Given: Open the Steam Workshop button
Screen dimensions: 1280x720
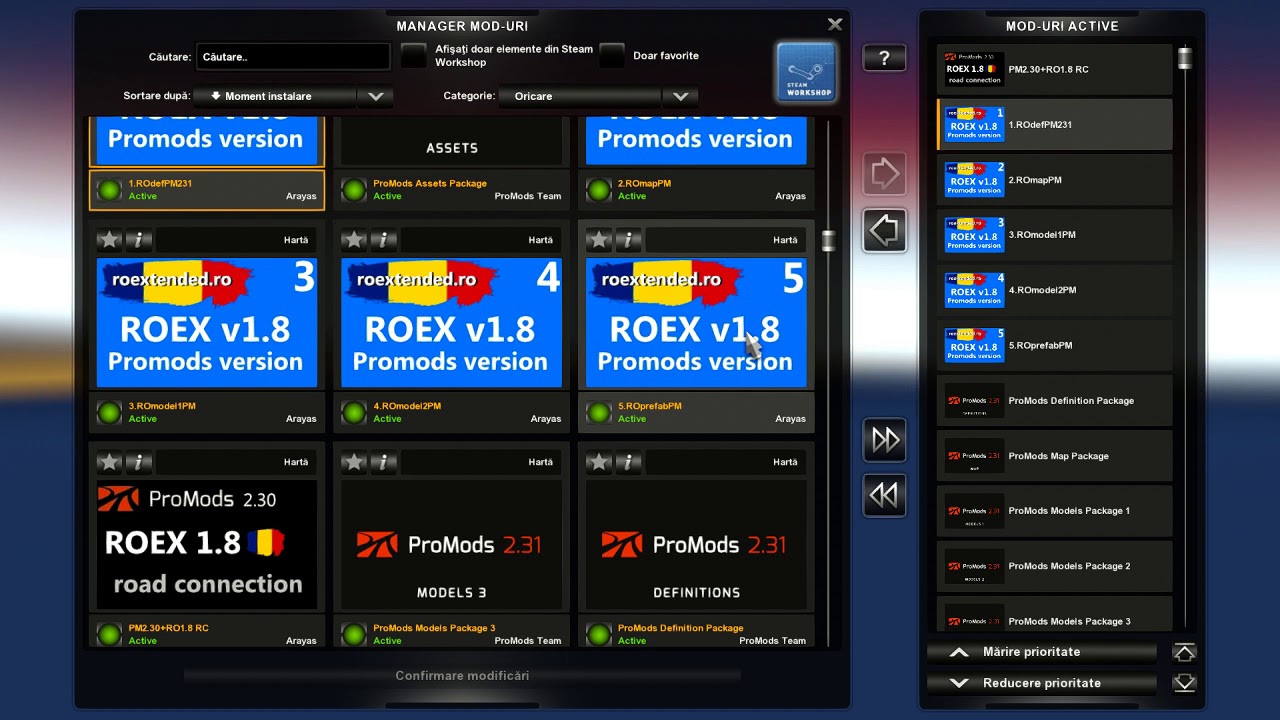Looking at the screenshot, I should (x=807, y=72).
